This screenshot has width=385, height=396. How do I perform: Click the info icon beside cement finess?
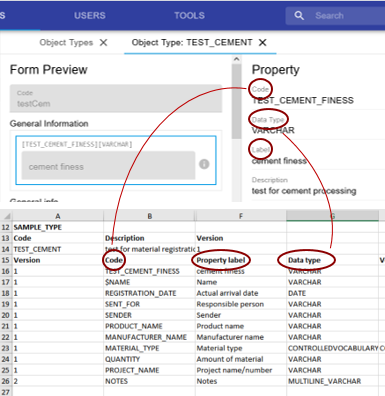204,164
